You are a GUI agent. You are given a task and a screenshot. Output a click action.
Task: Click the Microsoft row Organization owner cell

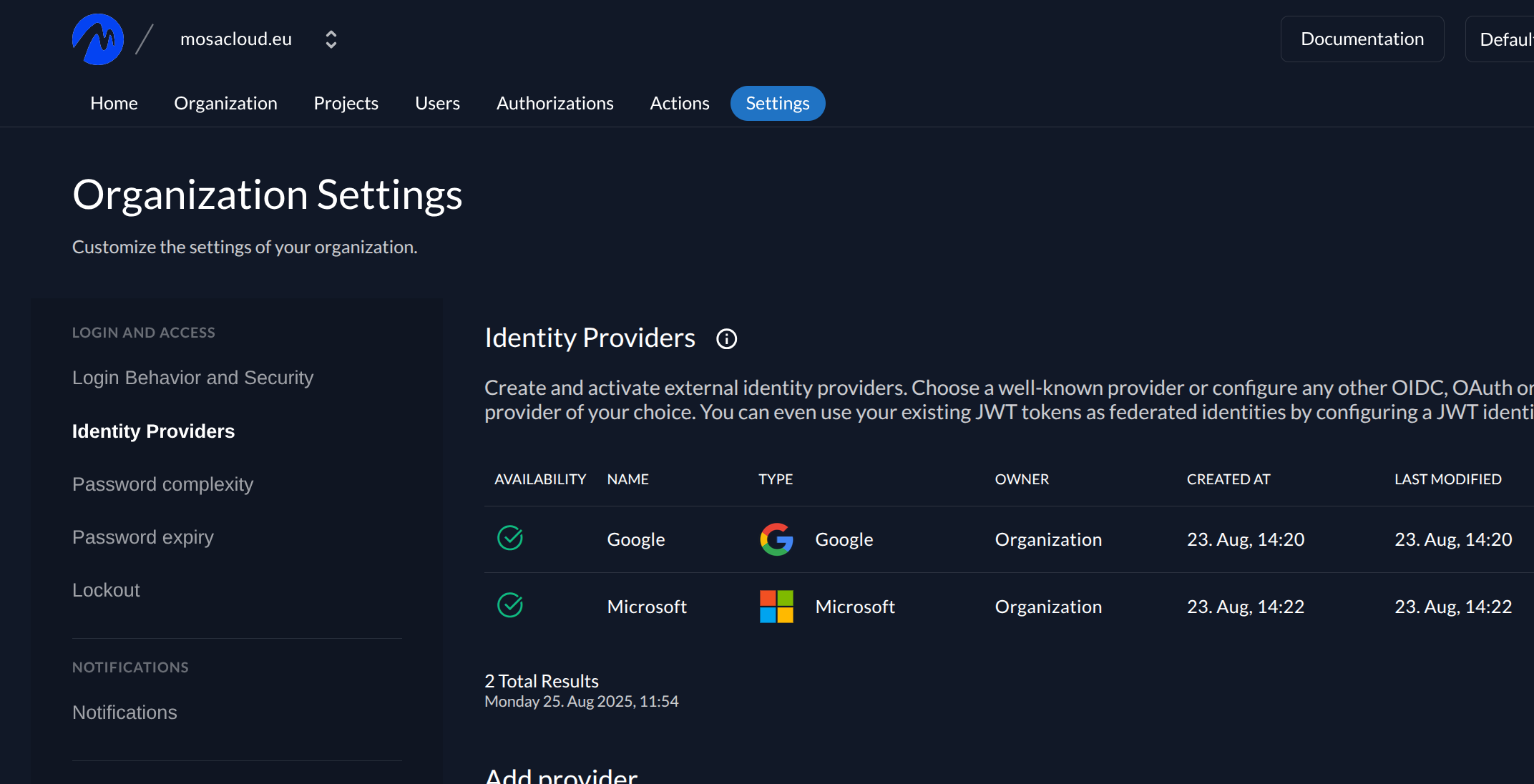pyautogui.click(x=1048, y=607)
